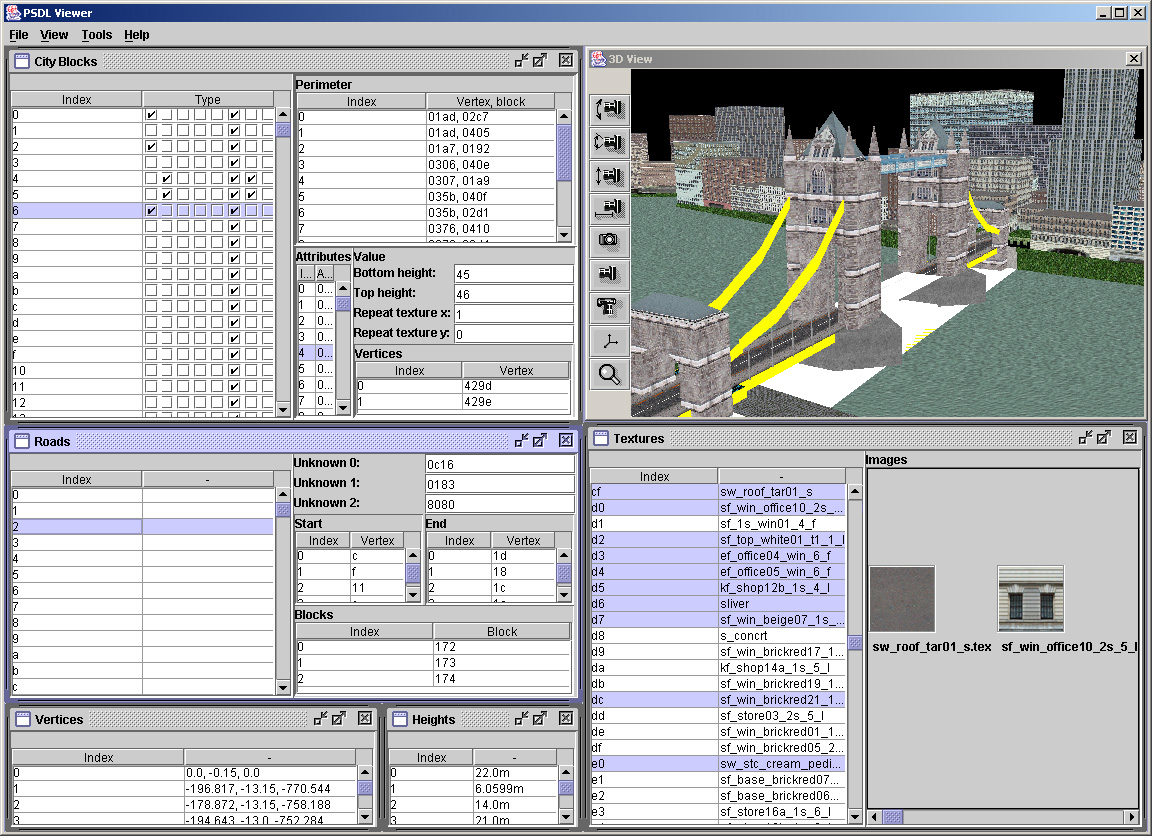Select the XYZ axes tool

point(609,341)
